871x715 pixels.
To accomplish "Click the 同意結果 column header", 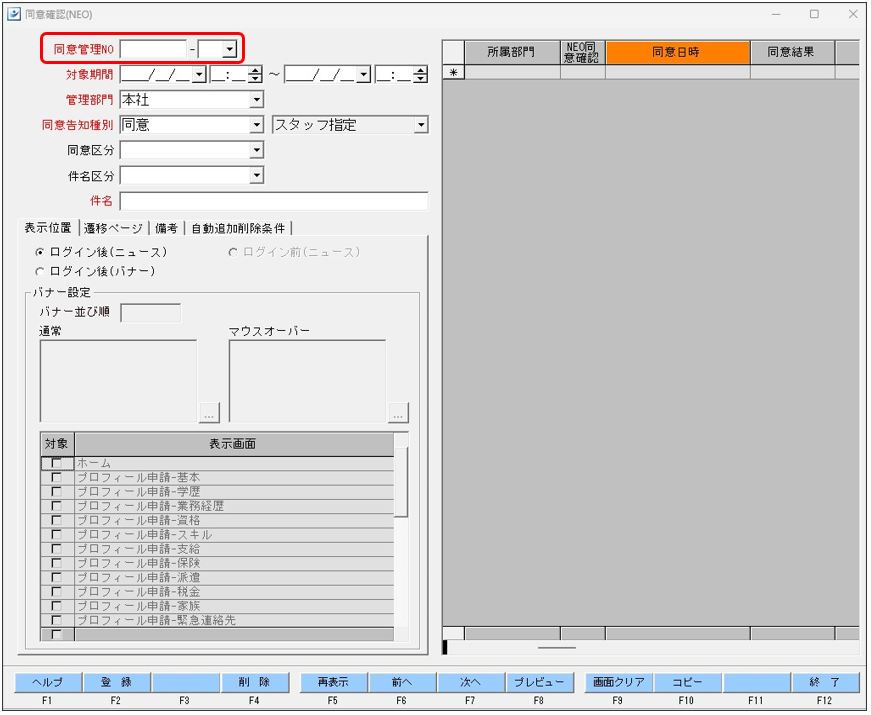I will (x=792, y=53).
